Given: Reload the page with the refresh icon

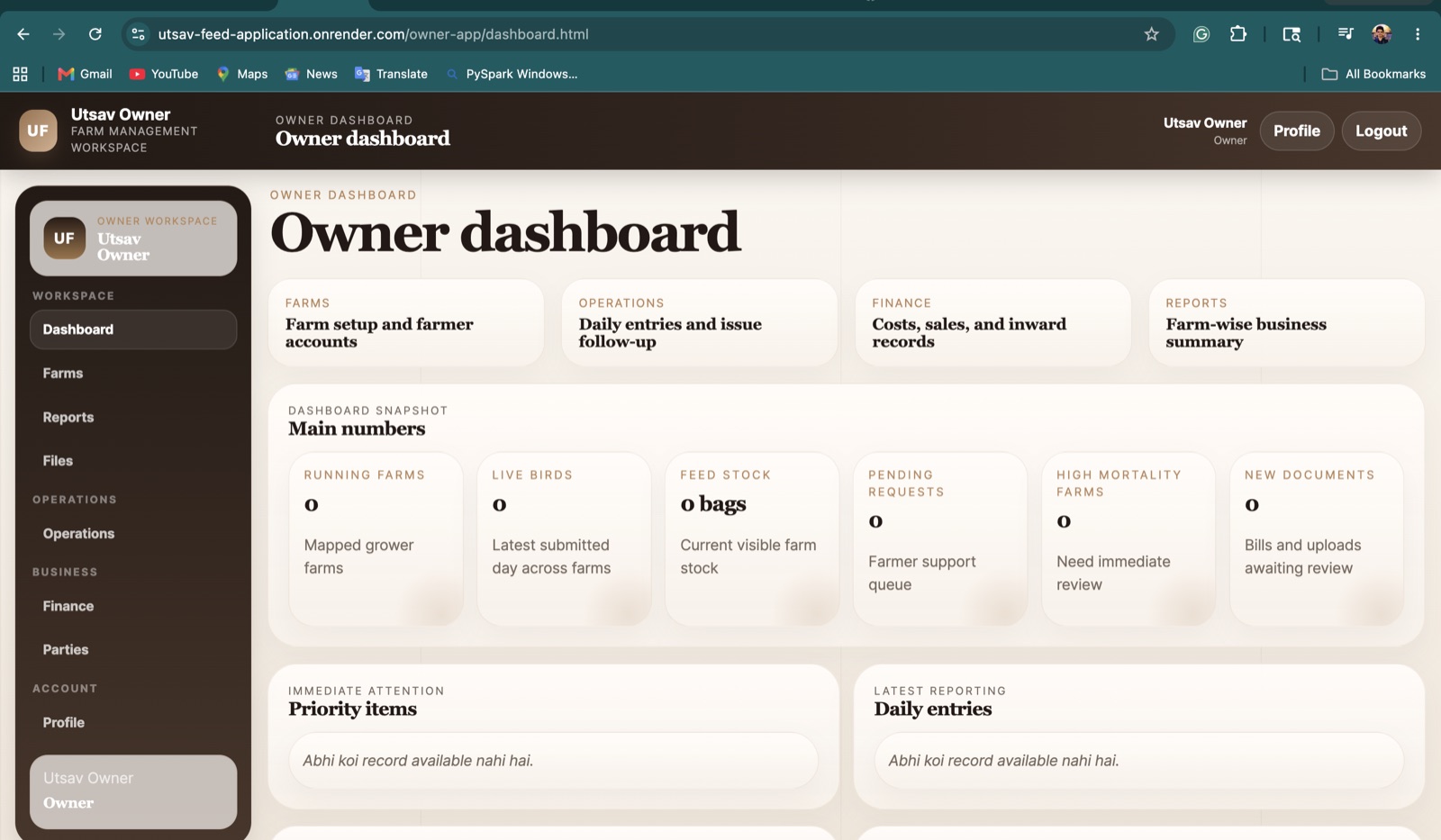Looking at the screenshot, I should [x=95, y=34].
